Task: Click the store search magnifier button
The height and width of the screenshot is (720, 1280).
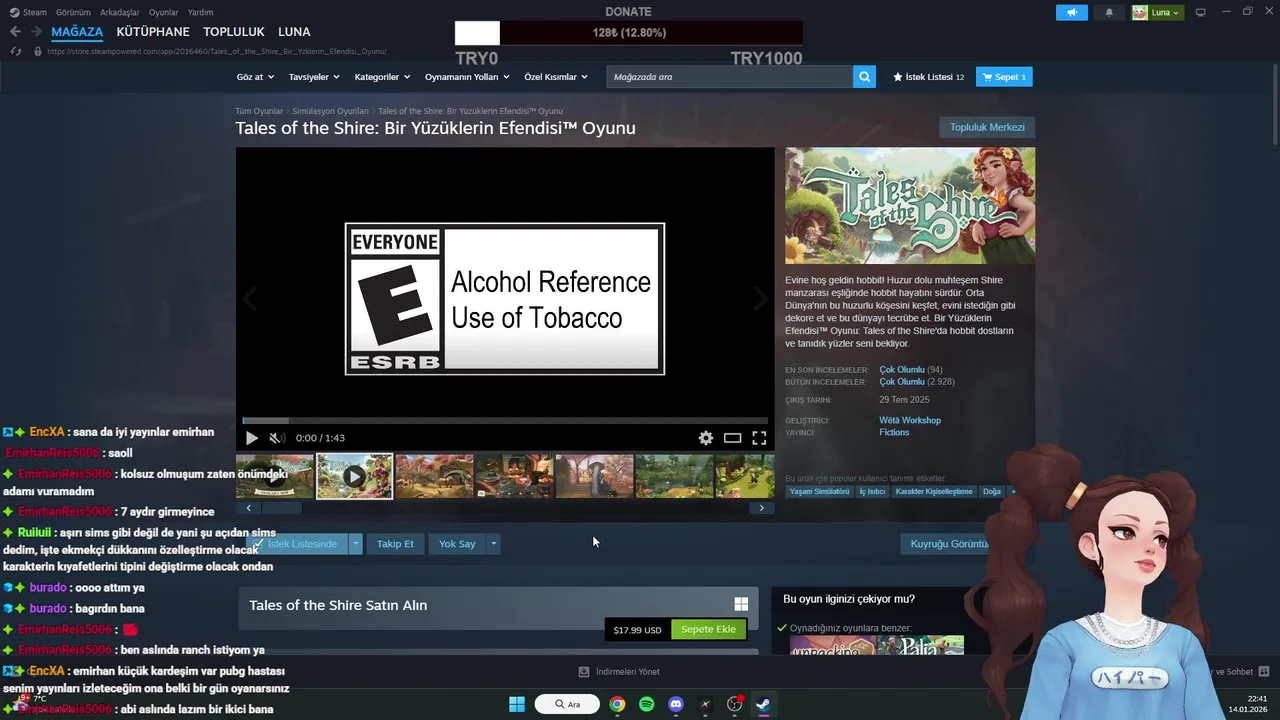Action: coord(865,77)
